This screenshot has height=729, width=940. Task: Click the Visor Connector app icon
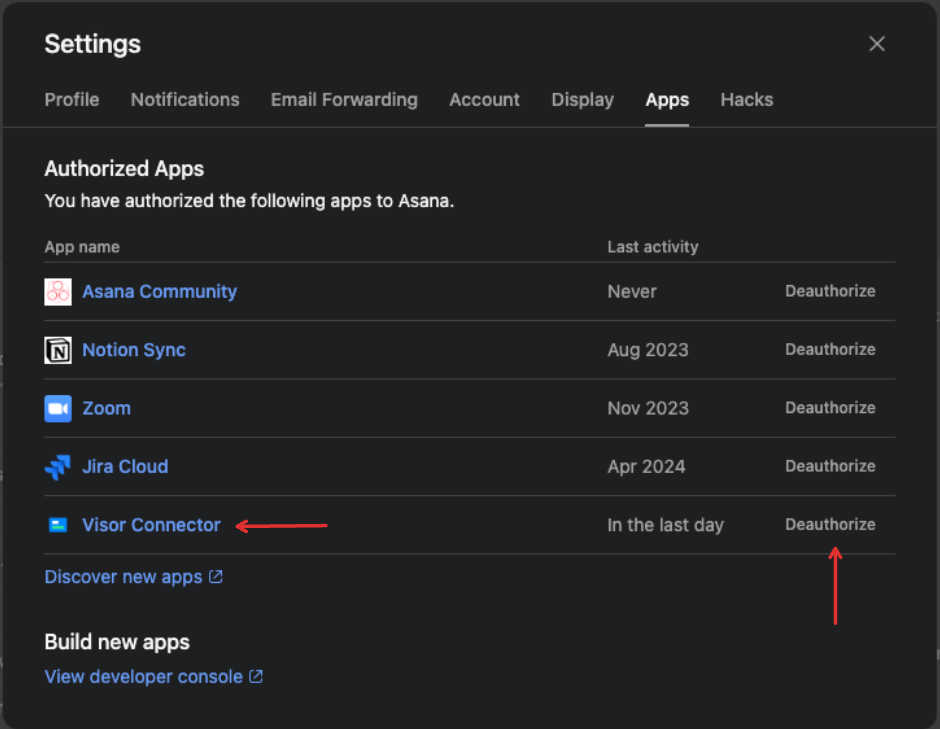pos(58,525)
